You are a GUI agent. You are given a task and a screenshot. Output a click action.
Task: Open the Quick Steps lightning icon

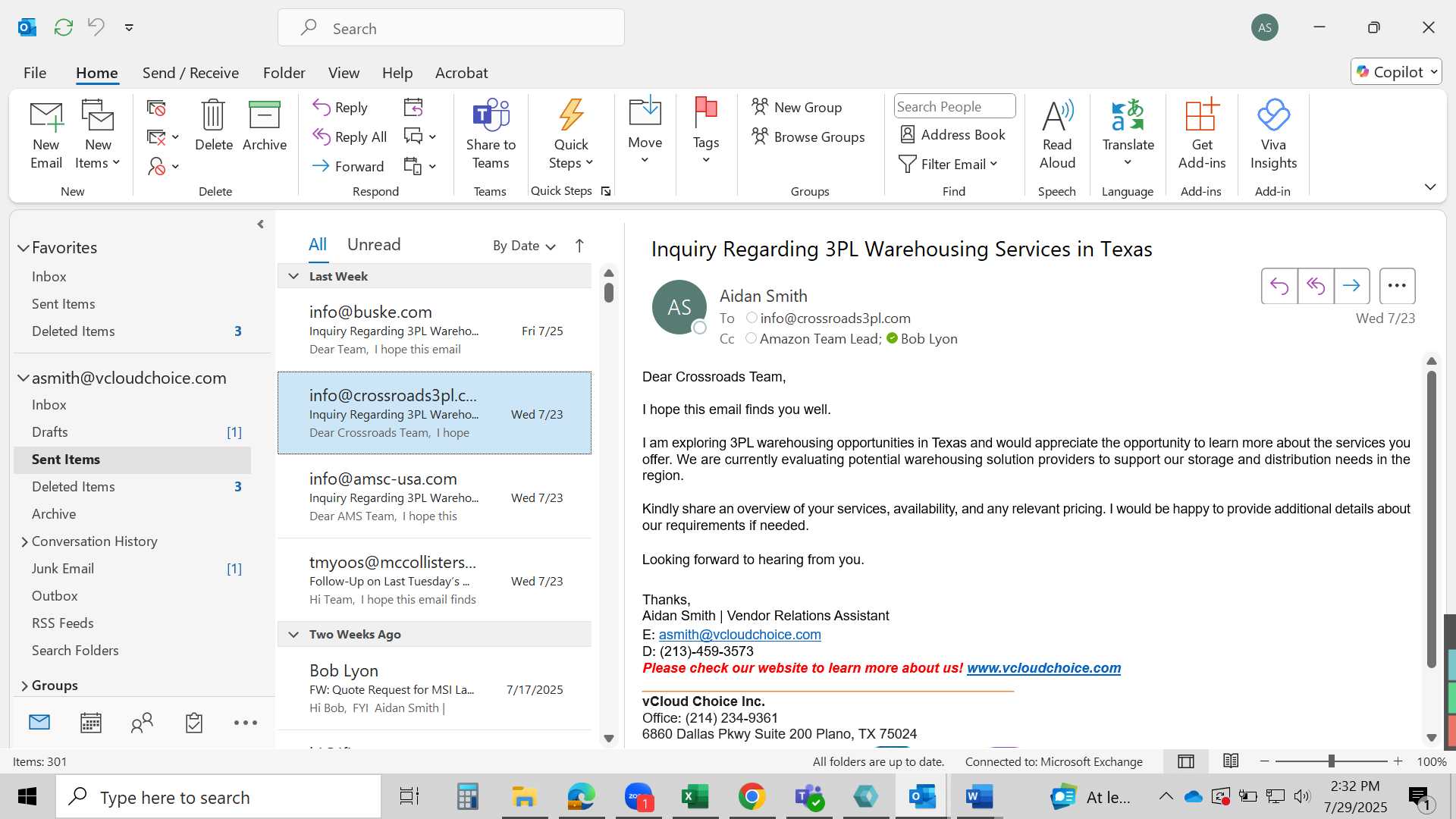[571, 115]
